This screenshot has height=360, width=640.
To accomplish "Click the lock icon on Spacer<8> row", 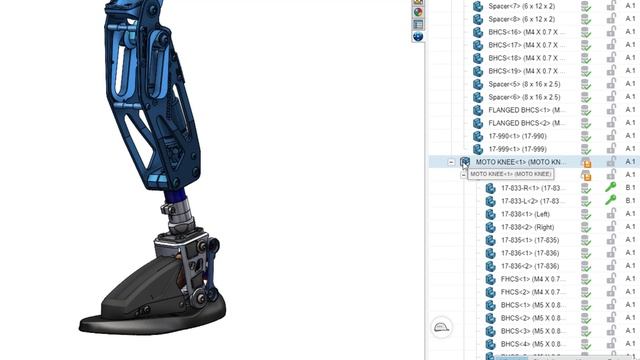I will point(611,18).
